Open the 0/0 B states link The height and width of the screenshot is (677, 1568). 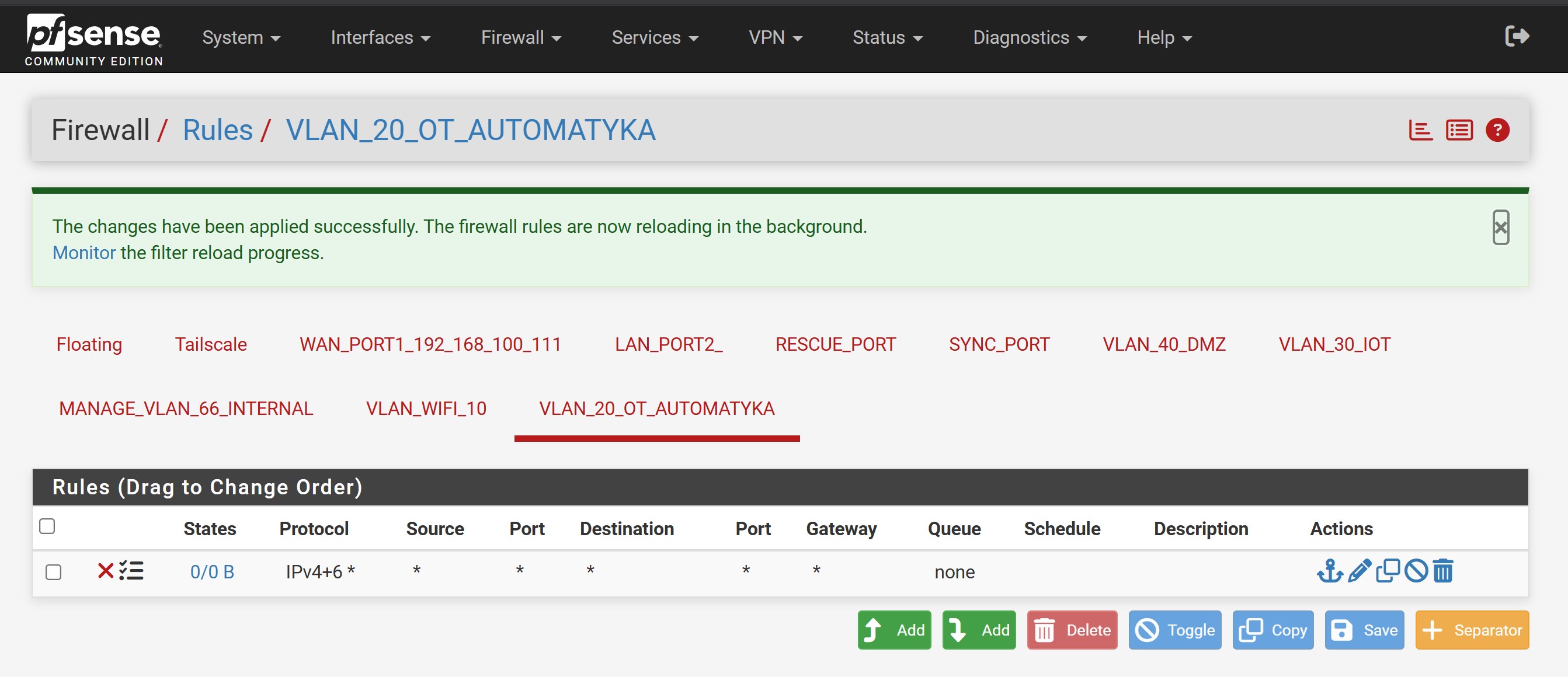pyautogui.click(x=212, y=572)
